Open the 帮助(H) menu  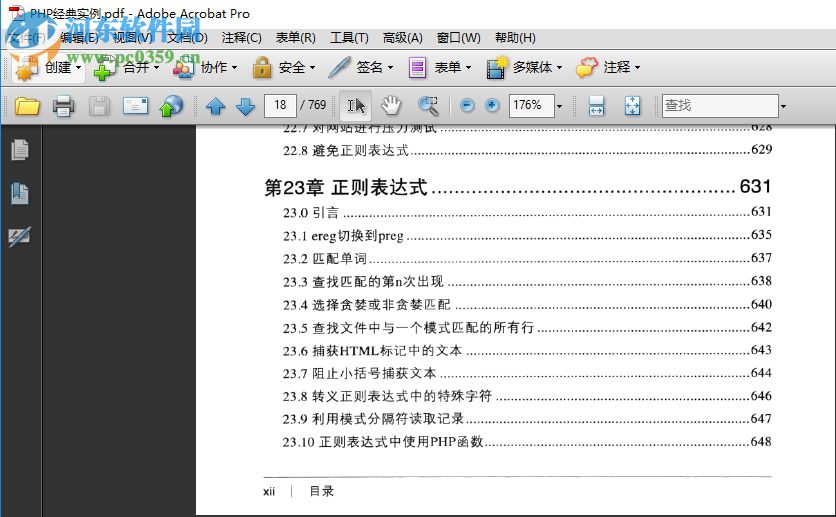click(515, 38)
